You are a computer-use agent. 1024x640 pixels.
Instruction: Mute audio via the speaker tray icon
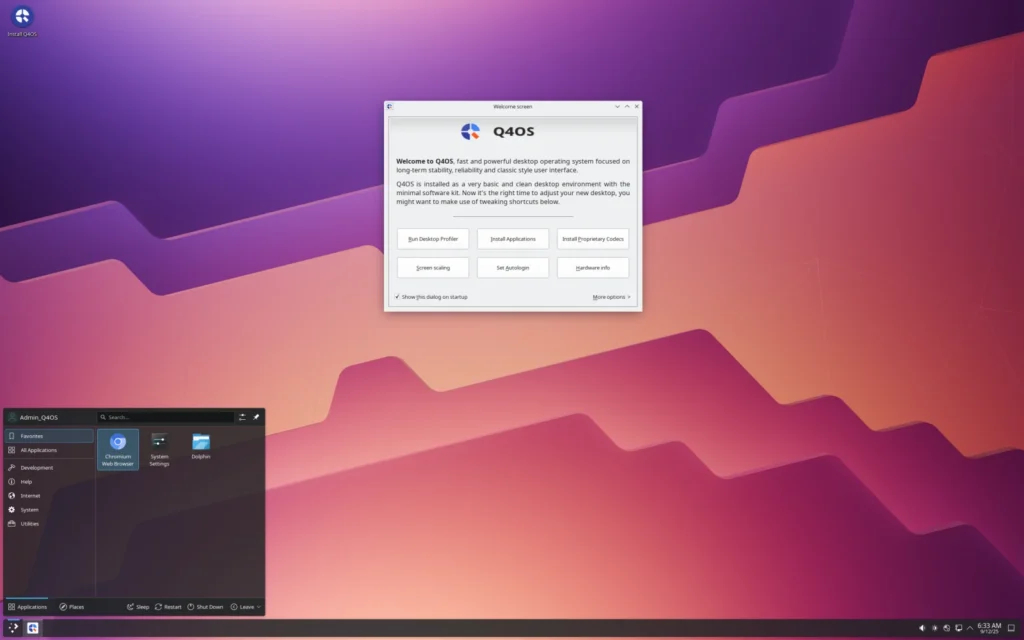923,628
